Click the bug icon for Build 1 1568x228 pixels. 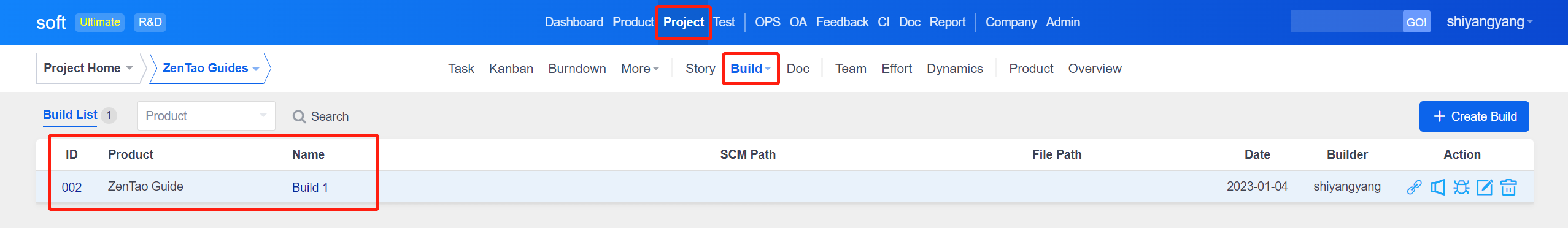(x=1461, y=188)
